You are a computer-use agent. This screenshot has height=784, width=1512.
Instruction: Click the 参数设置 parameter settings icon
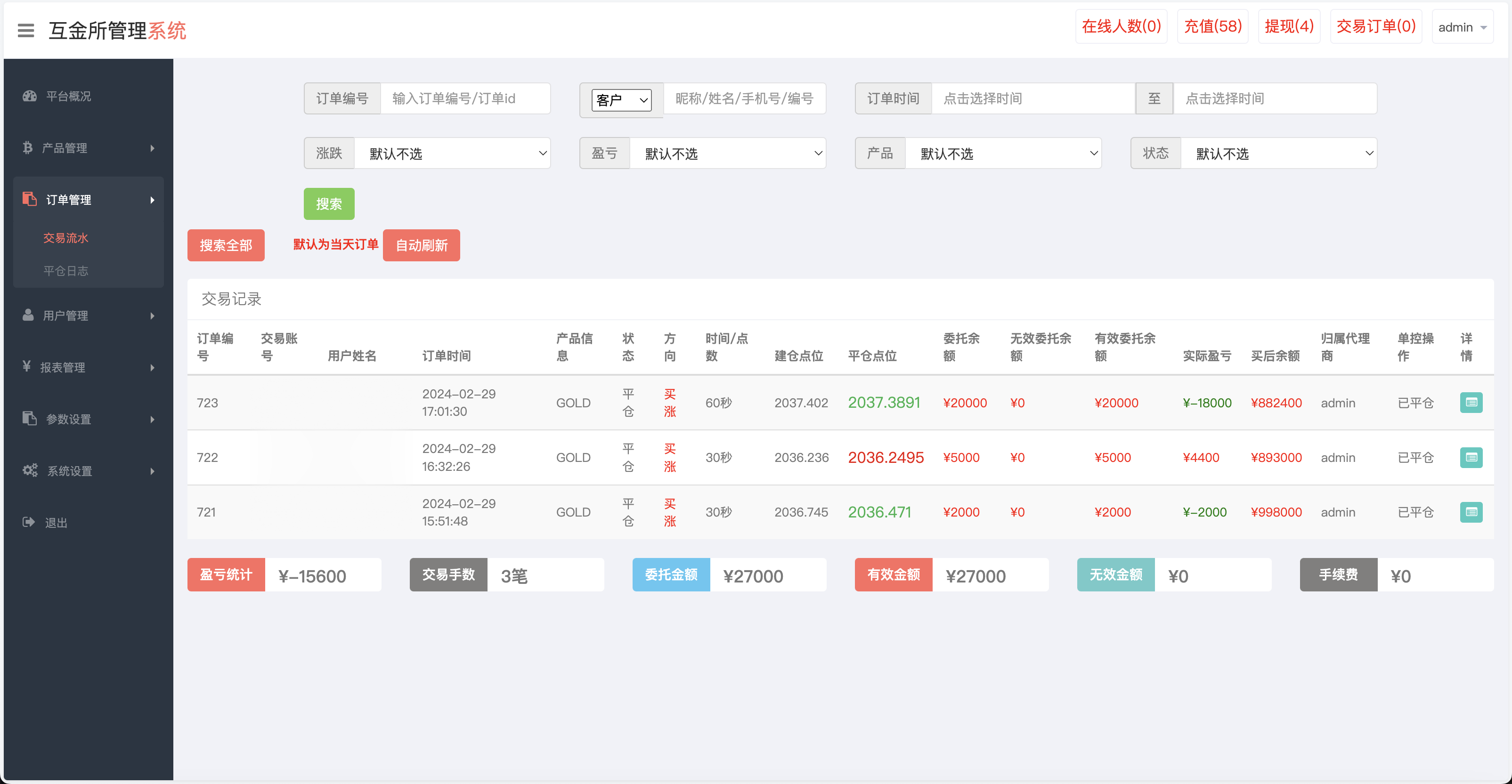(x=29, y=419)
